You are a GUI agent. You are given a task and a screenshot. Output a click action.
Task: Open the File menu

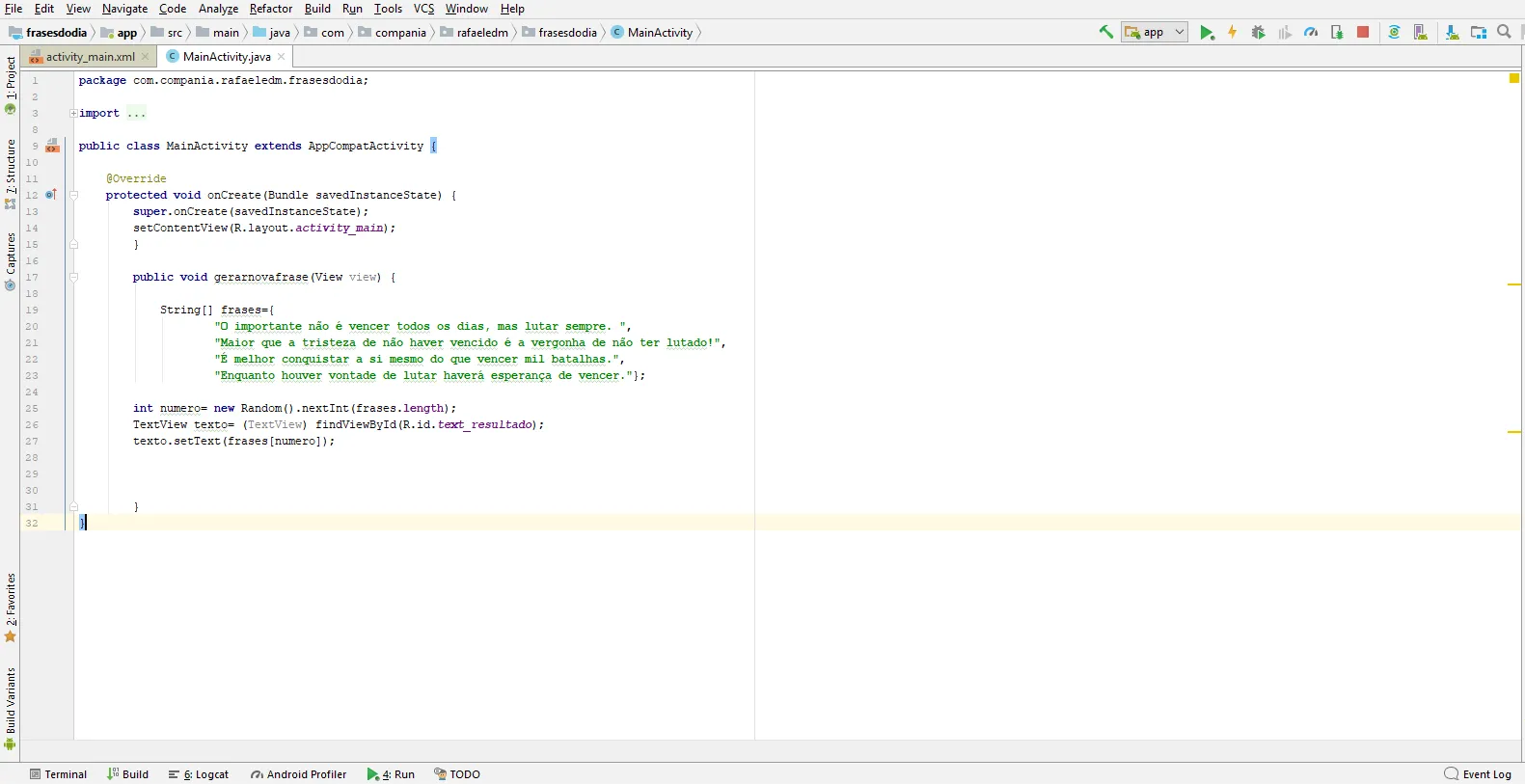pyautogui.click(x=14, y=9)
